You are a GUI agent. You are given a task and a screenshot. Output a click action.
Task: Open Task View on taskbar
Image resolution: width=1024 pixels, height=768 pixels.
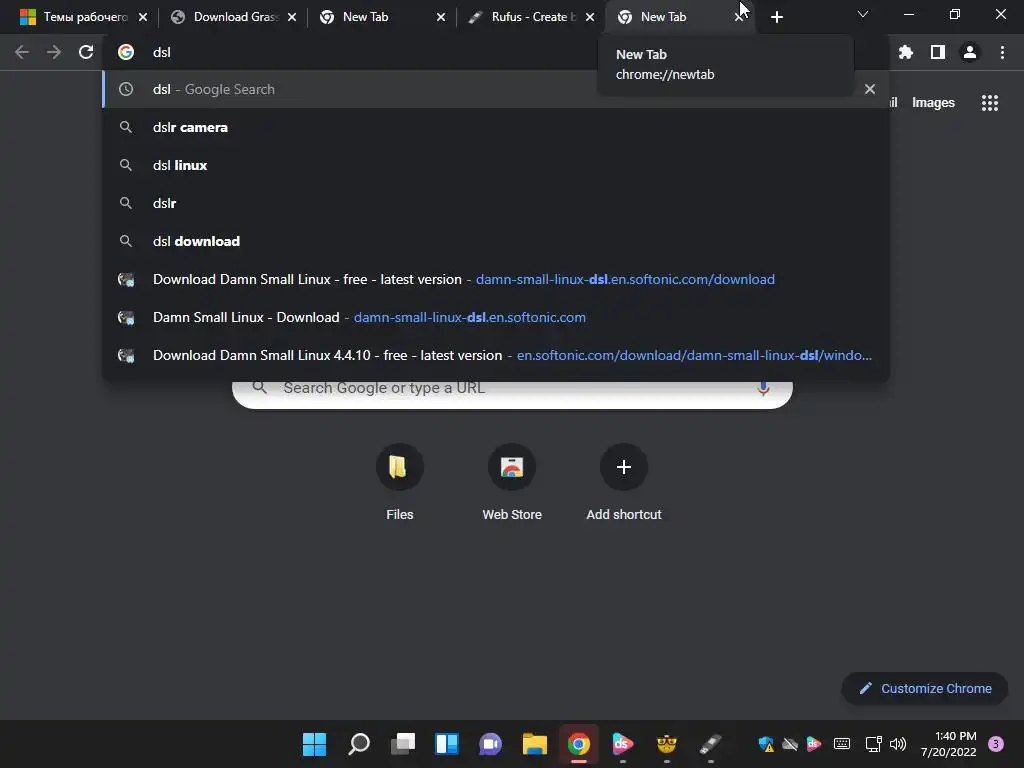point(403,744)
